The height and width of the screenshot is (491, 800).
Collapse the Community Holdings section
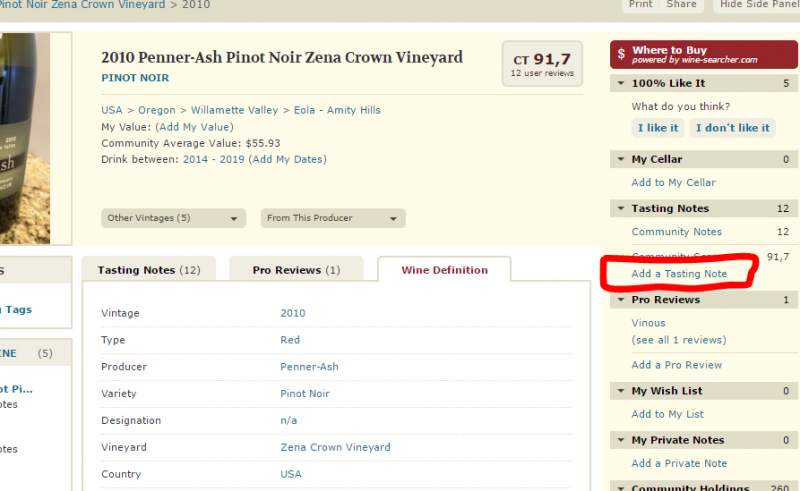tap(621, 487)
